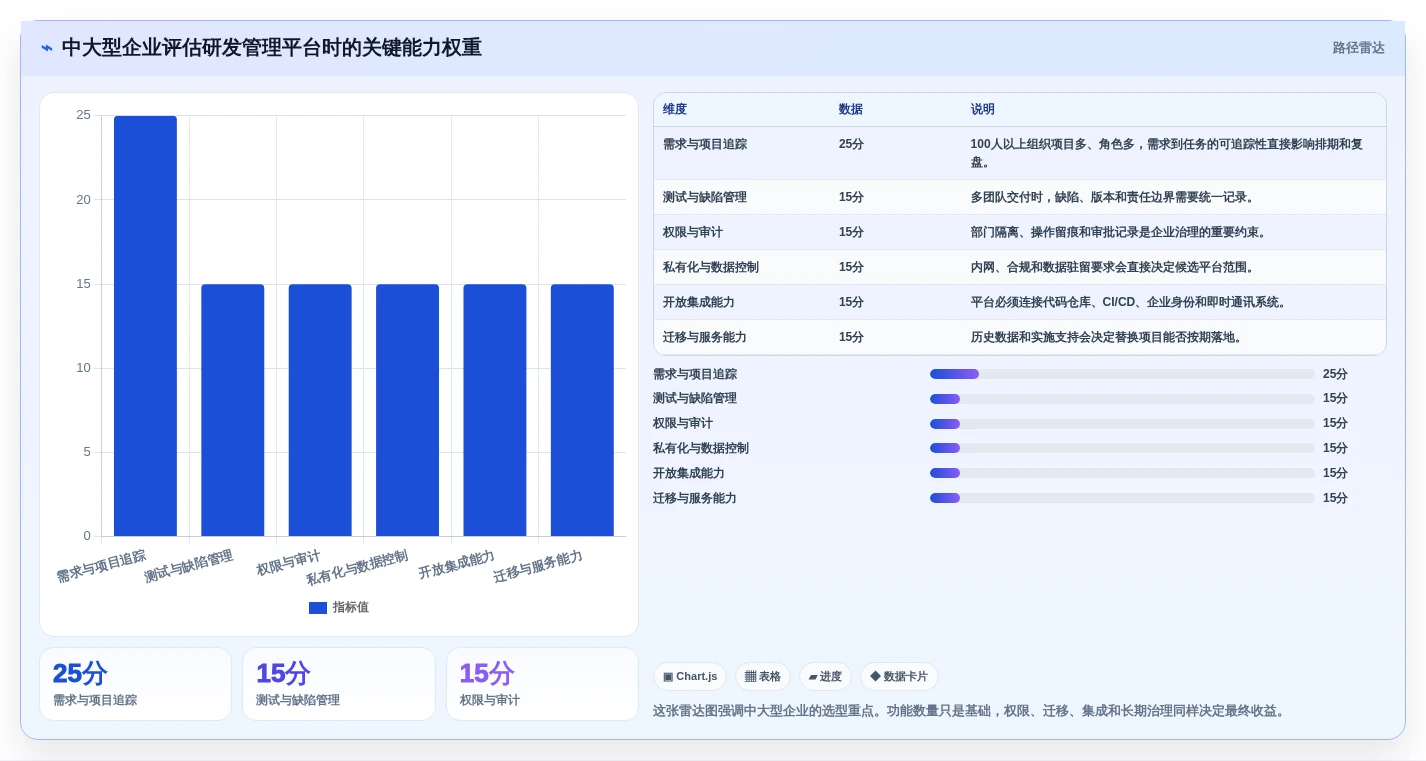Select the 权限与审计 bar in chart
The width and height of the screenshot is (1426, 761).
[x=320, y=410]
